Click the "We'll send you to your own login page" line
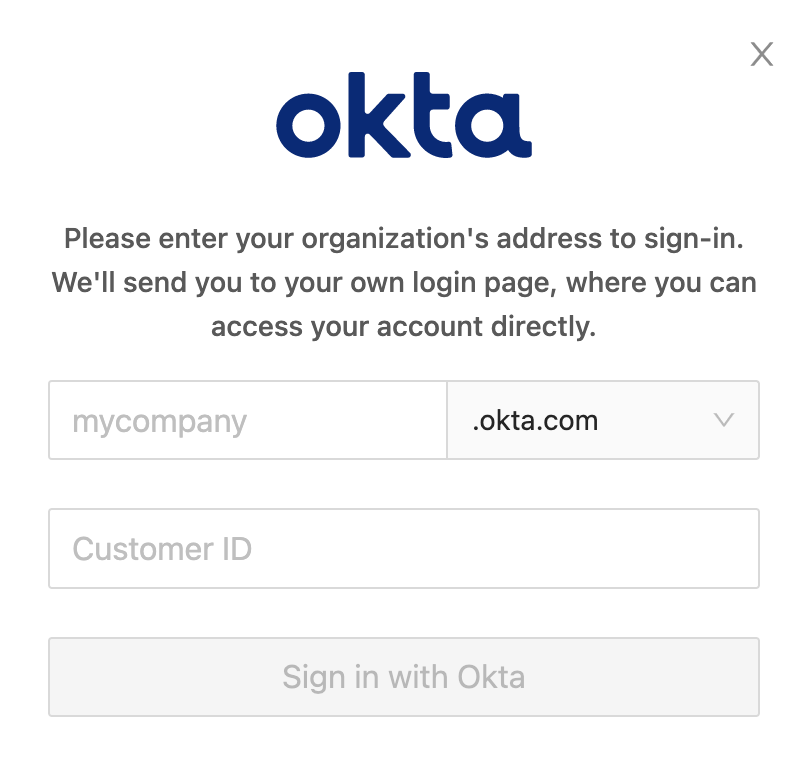The image size is (800, 770). [x=404, y=283]
